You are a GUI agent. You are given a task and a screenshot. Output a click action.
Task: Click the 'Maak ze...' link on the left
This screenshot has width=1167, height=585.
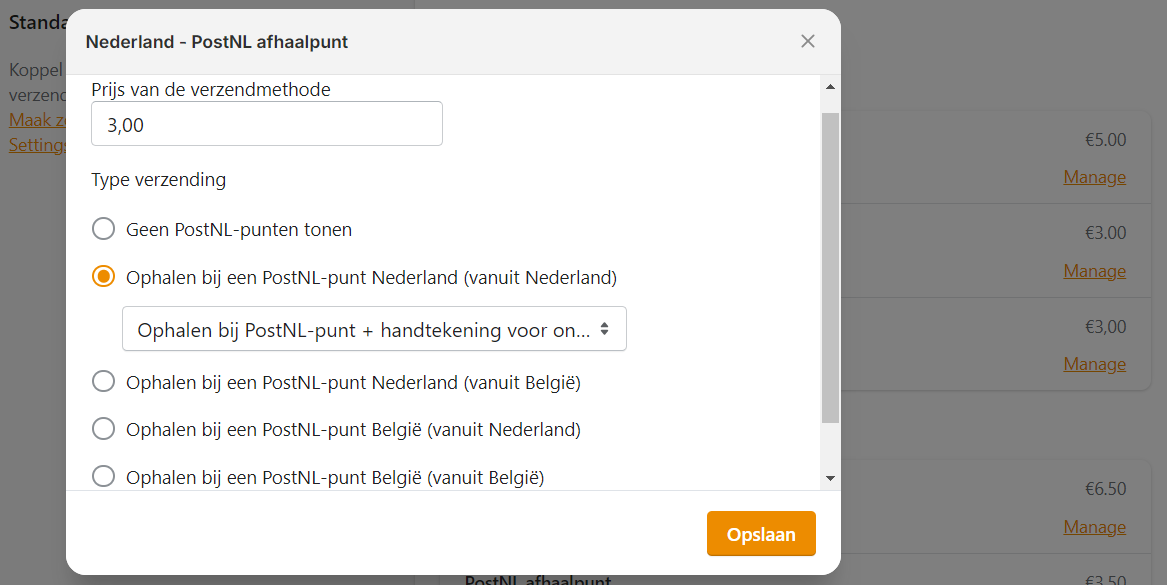pyautogui.click(x=36, y=119)
